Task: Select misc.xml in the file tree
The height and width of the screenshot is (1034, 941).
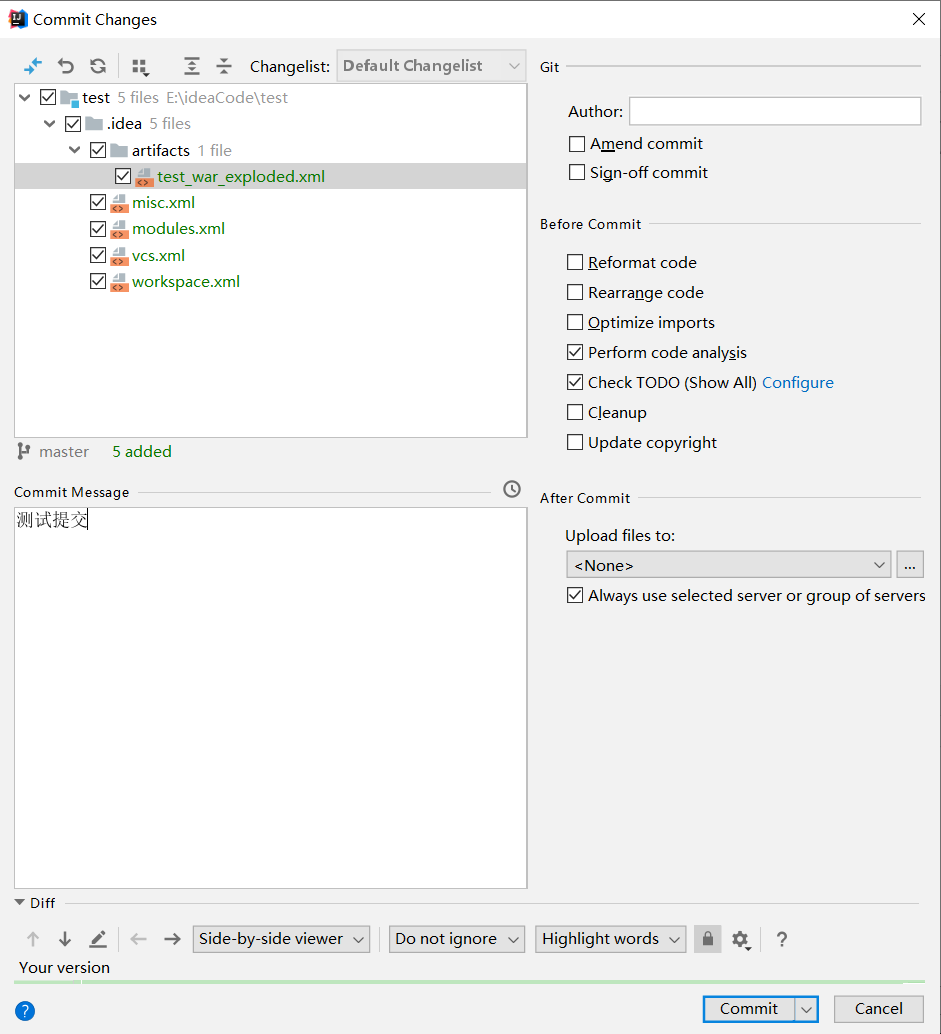Action: 163,203
